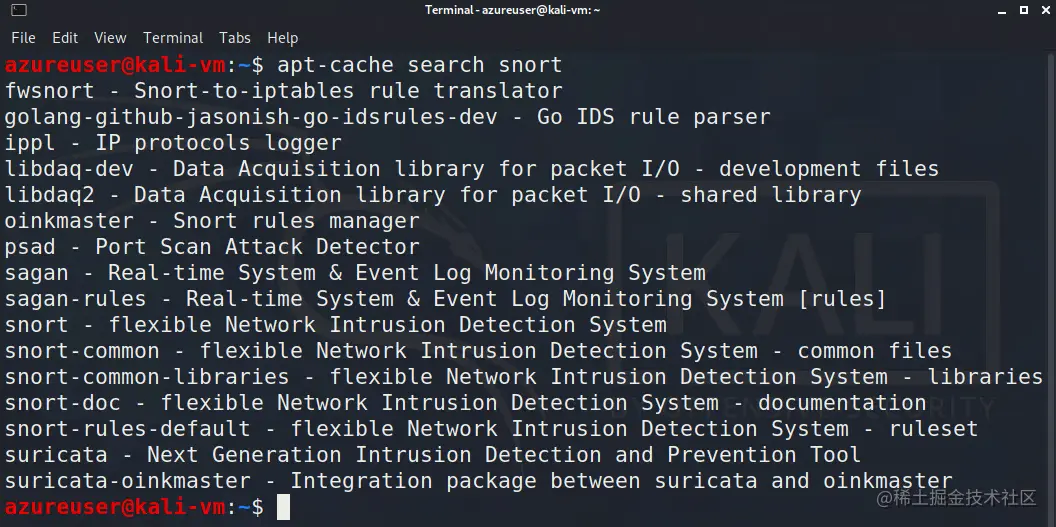Open the View menu
Viewport: 1056px width, 527px height.
[110, 38]
